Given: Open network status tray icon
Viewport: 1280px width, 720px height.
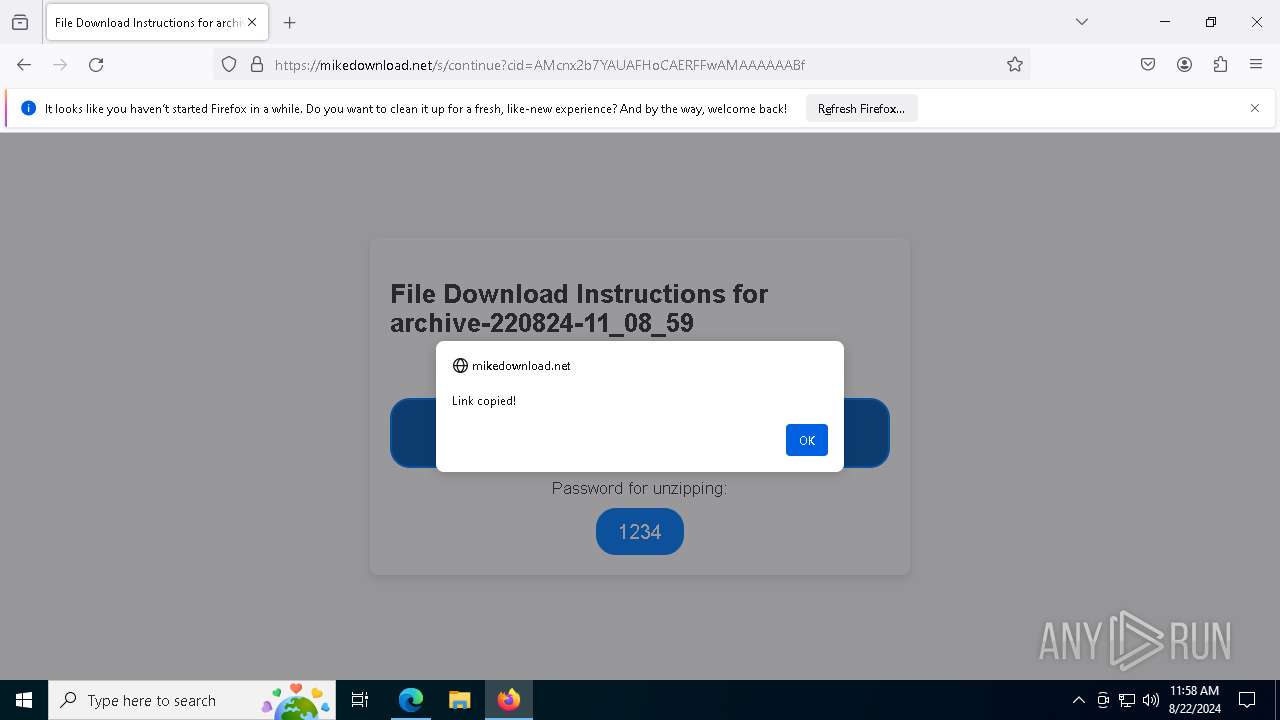Looking at the screenshot, I should 1127,700.
